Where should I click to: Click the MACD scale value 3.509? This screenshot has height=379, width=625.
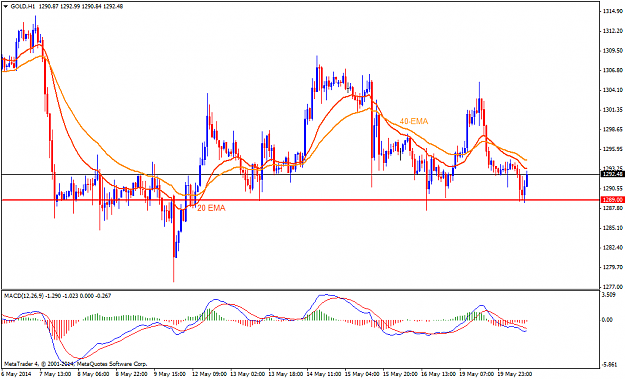pyautogui.click(x=609, y=295)
